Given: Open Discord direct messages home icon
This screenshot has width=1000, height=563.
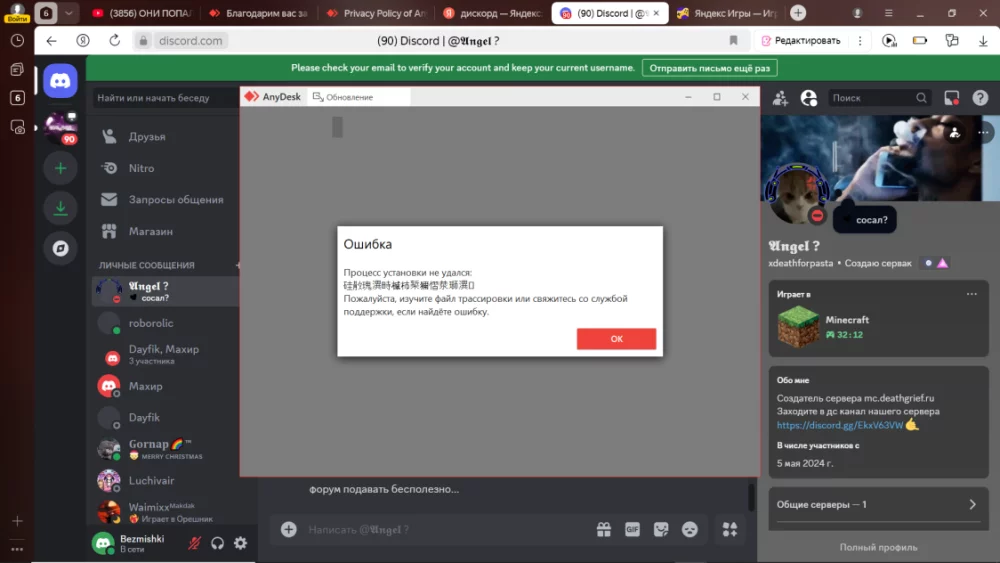Looking at the screenshot, I should (61, 81).
